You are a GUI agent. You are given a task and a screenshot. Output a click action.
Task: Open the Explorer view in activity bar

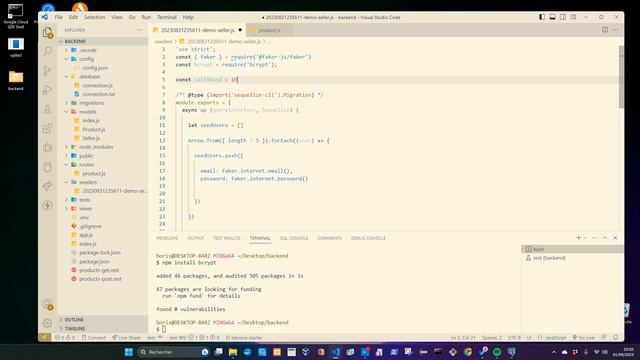pos(48,32)
